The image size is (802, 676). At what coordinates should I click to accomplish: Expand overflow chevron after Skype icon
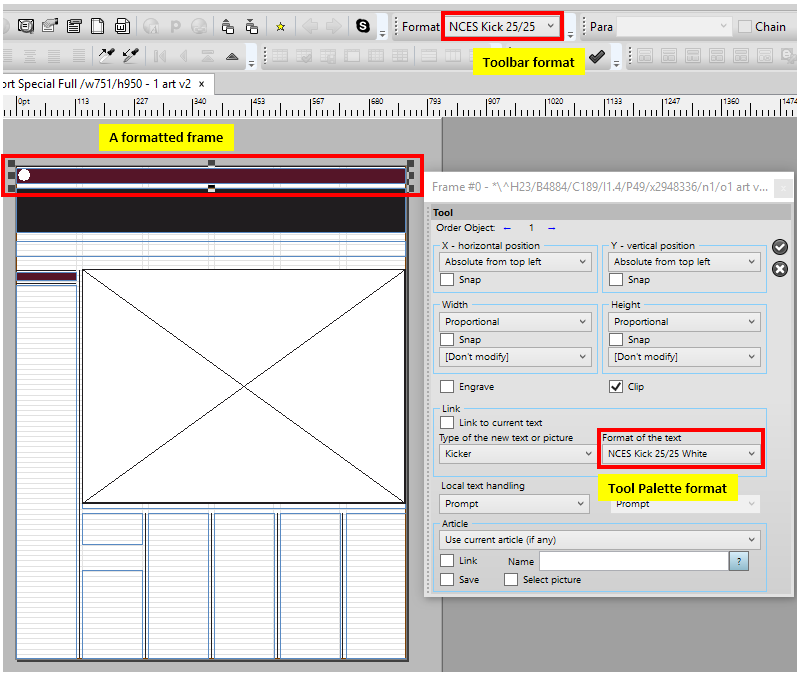coord(382,34)
